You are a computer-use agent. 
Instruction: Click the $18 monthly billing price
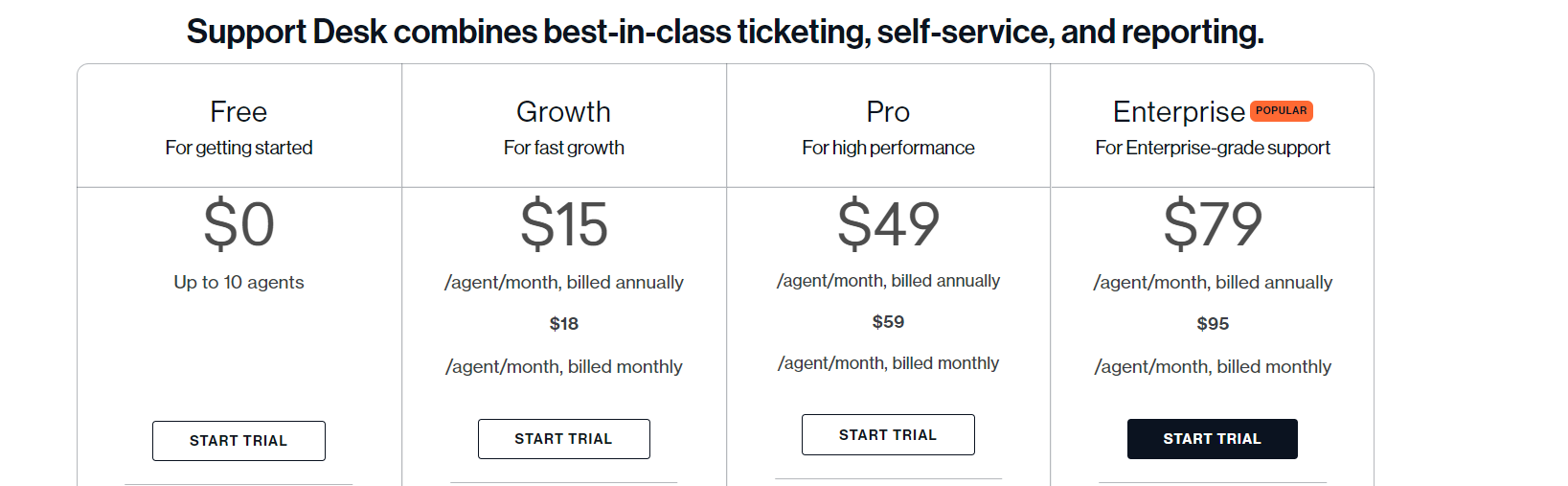pyautogui.click(x=563, y=324)
